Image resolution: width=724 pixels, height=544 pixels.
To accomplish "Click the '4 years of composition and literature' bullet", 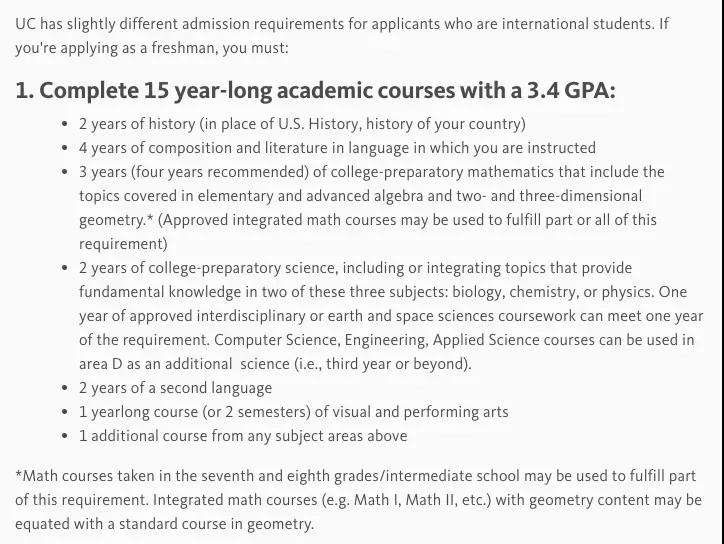I will coord(337,148).
